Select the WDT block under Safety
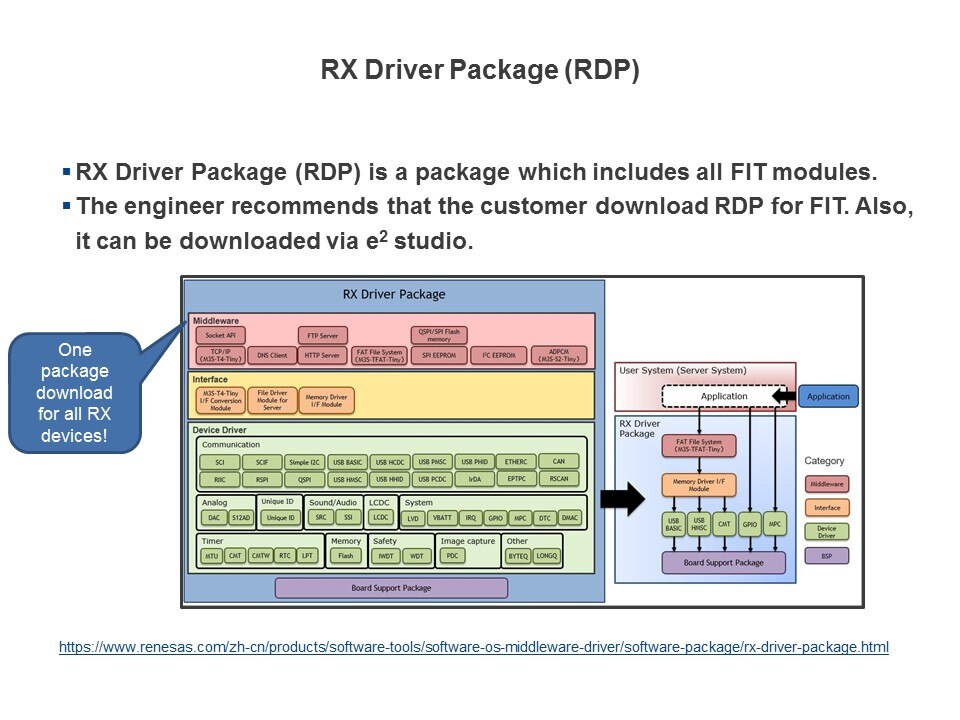 coord(417,555)
